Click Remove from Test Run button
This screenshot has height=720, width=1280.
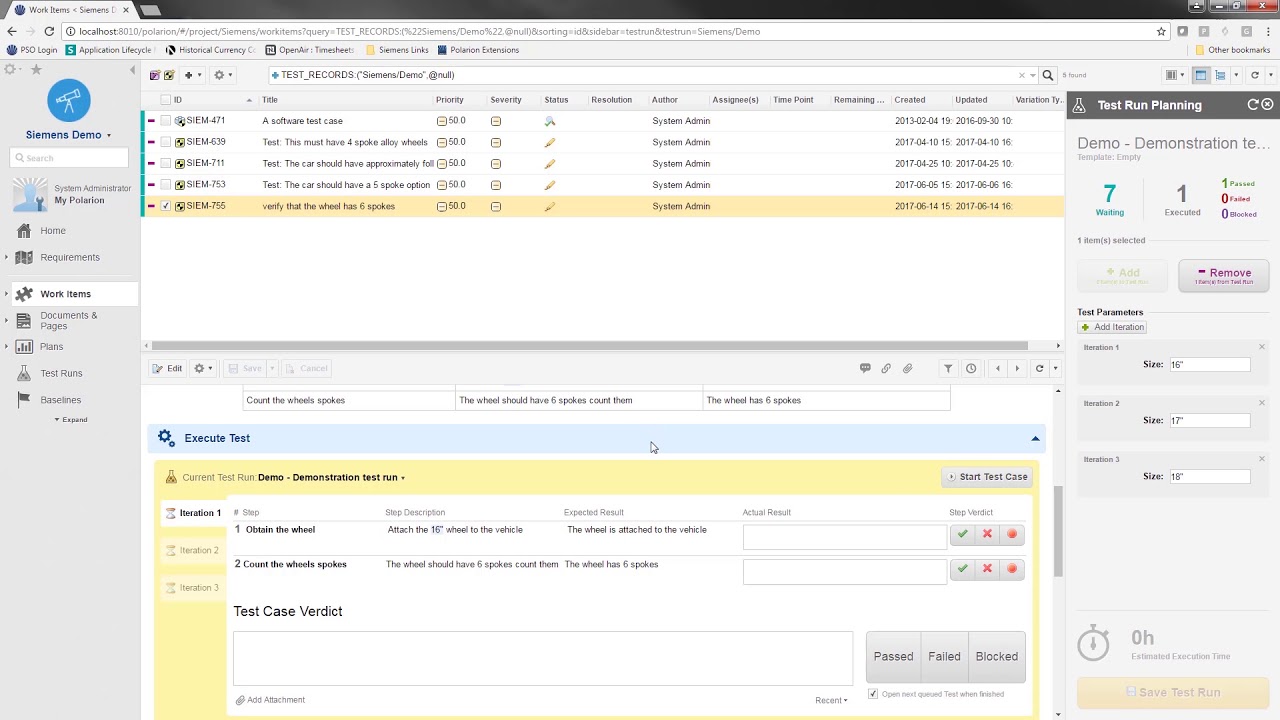click(1224, 276)
